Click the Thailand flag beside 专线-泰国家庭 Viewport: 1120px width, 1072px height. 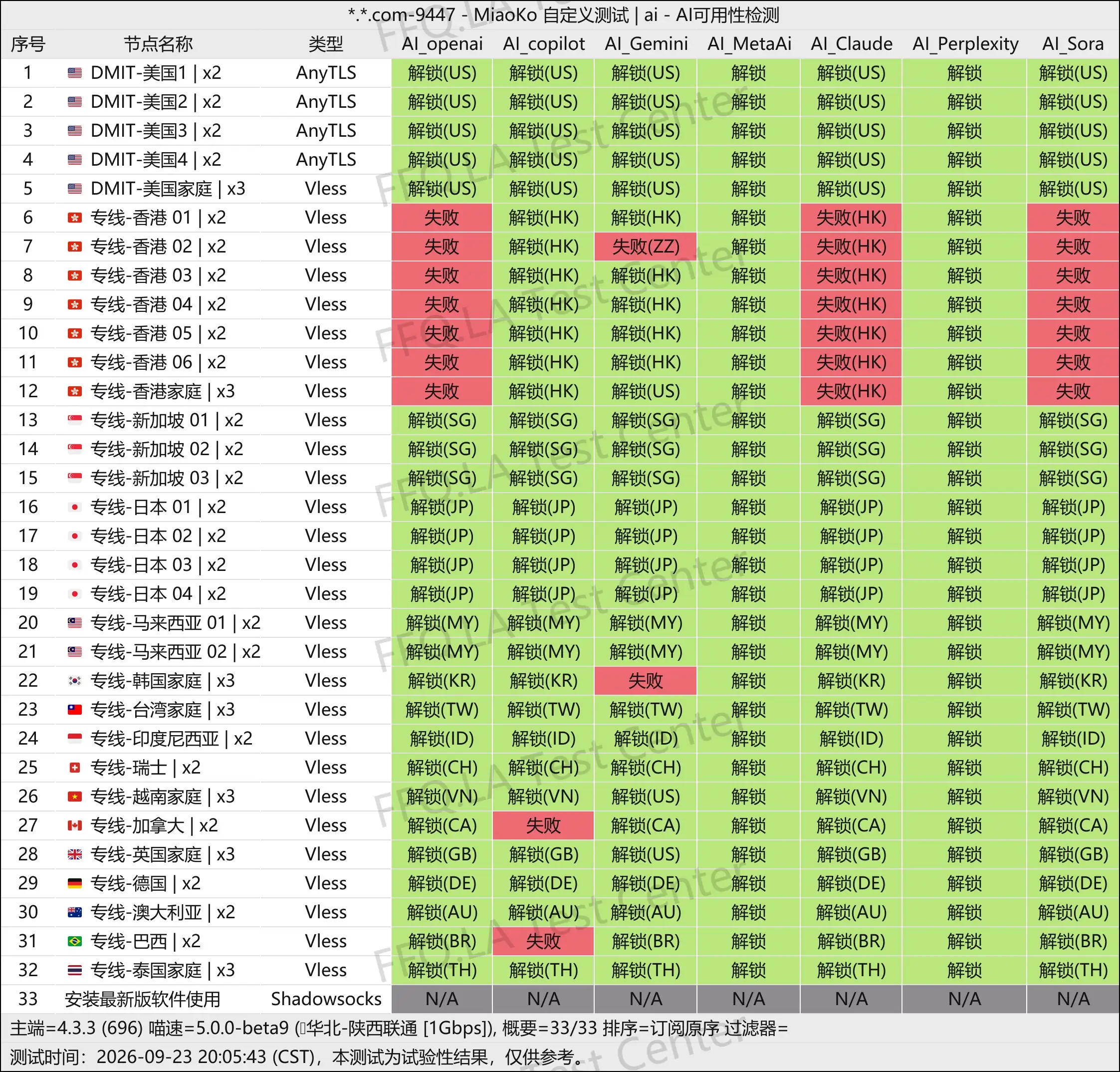click(74, 970)
